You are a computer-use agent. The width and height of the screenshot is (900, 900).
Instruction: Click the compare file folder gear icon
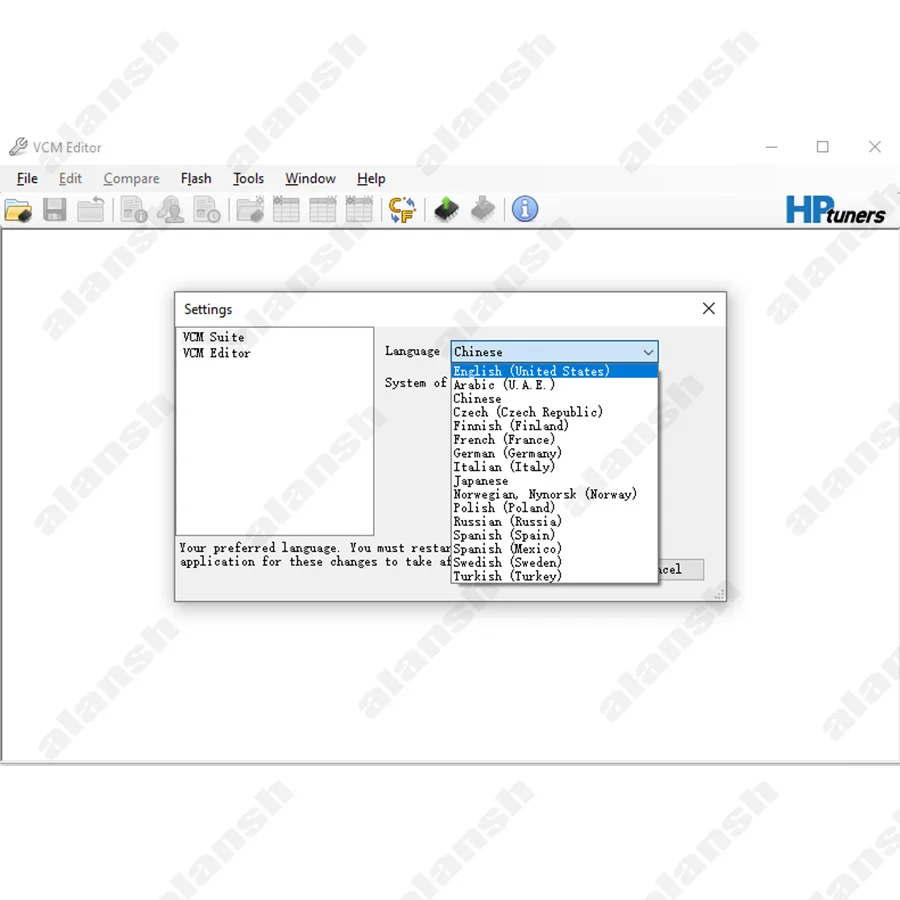tap(250, 210)
